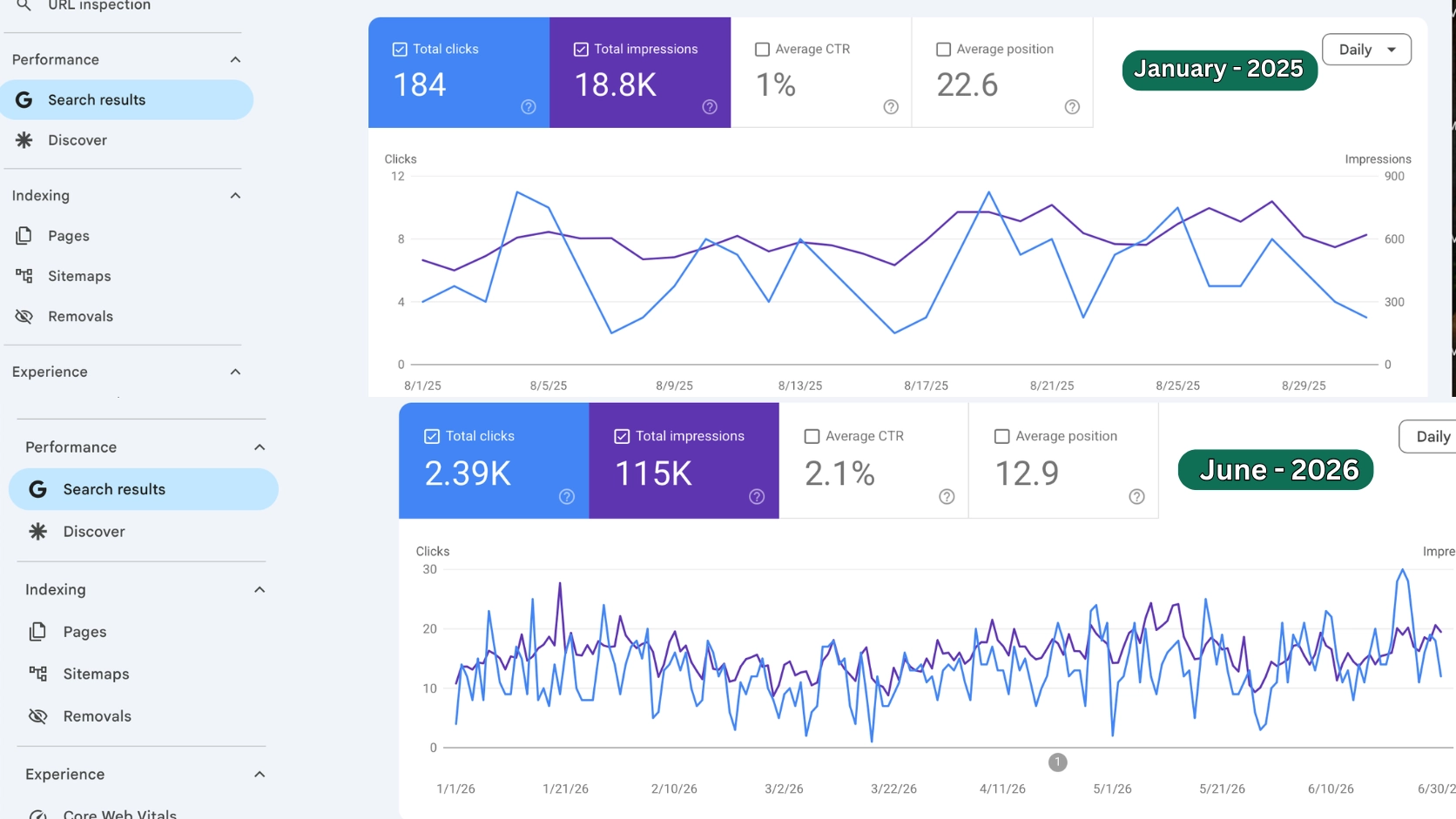The image size is (1456, 819).
Task: Uncheck Total clicks in the June 2026 panel
Action: coord(432,436)
